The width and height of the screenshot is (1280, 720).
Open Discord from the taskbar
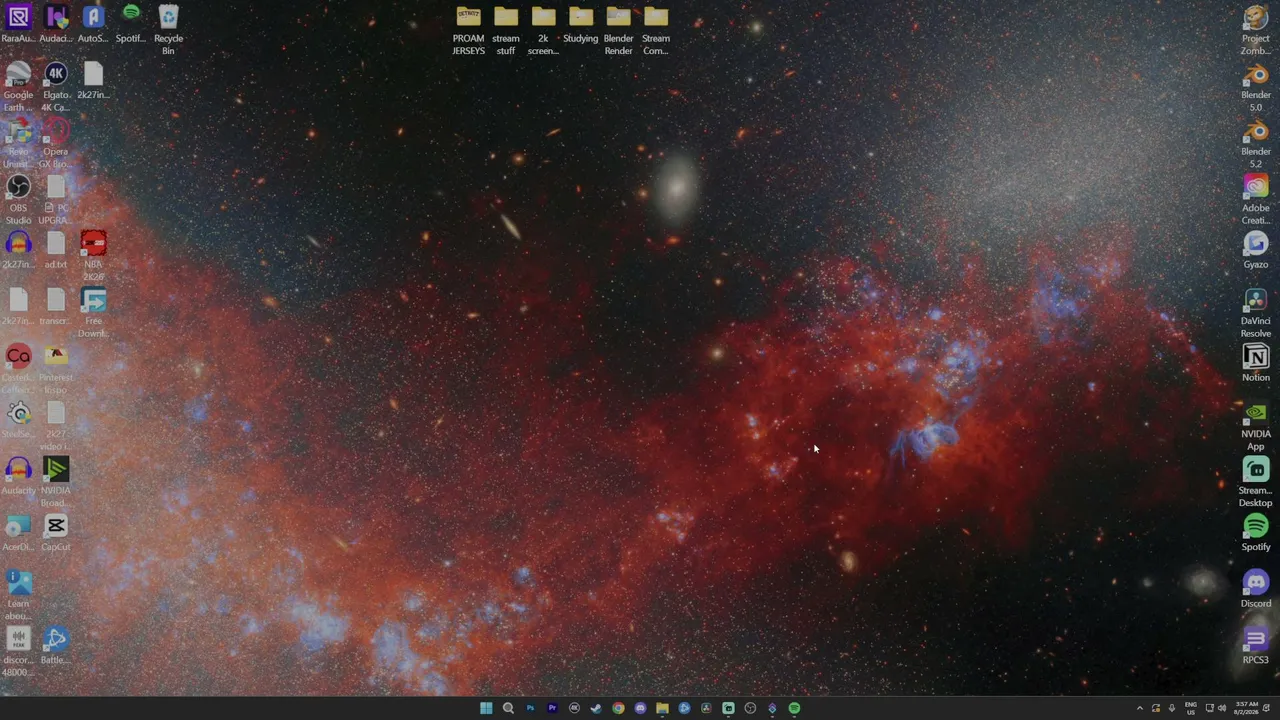coord(640,708)
